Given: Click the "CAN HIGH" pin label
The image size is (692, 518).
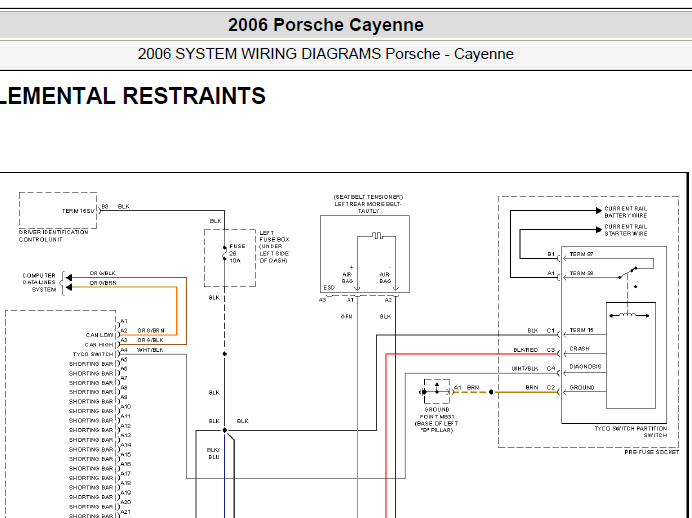Looking at the screenshot, I should coord(99,345).
